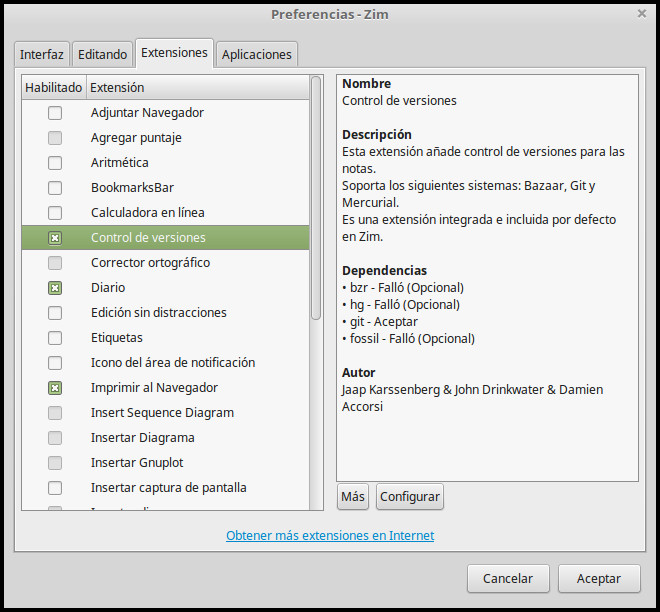The width and height of the screenshot is (660, 612).
Task: Enable Icono del área de notificación checkbox
Action: click(55, 363)
